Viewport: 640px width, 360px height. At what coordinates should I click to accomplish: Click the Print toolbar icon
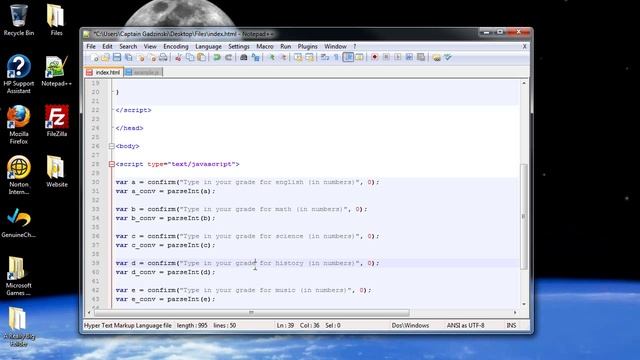(163, 58)
